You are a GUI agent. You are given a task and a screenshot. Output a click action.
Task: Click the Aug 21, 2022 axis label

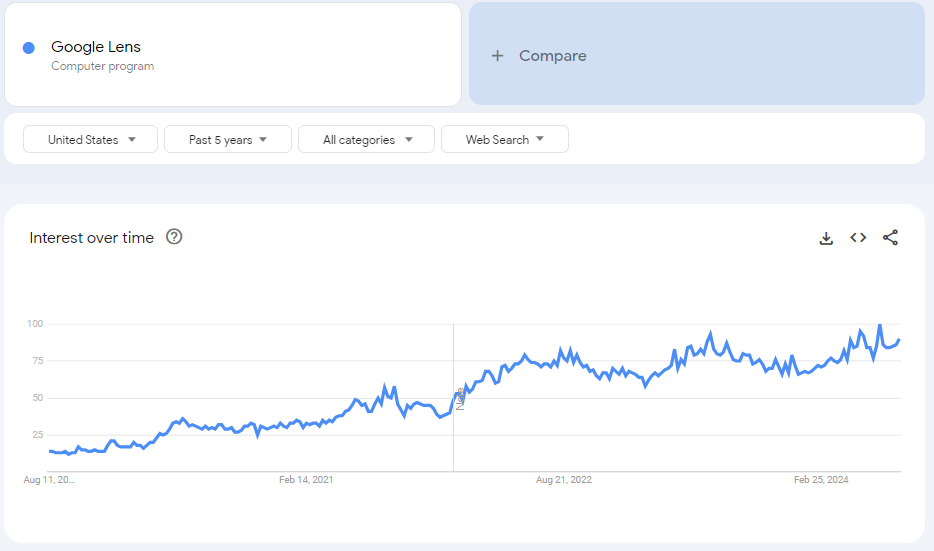pyautogui.click(x=563, y=480)
